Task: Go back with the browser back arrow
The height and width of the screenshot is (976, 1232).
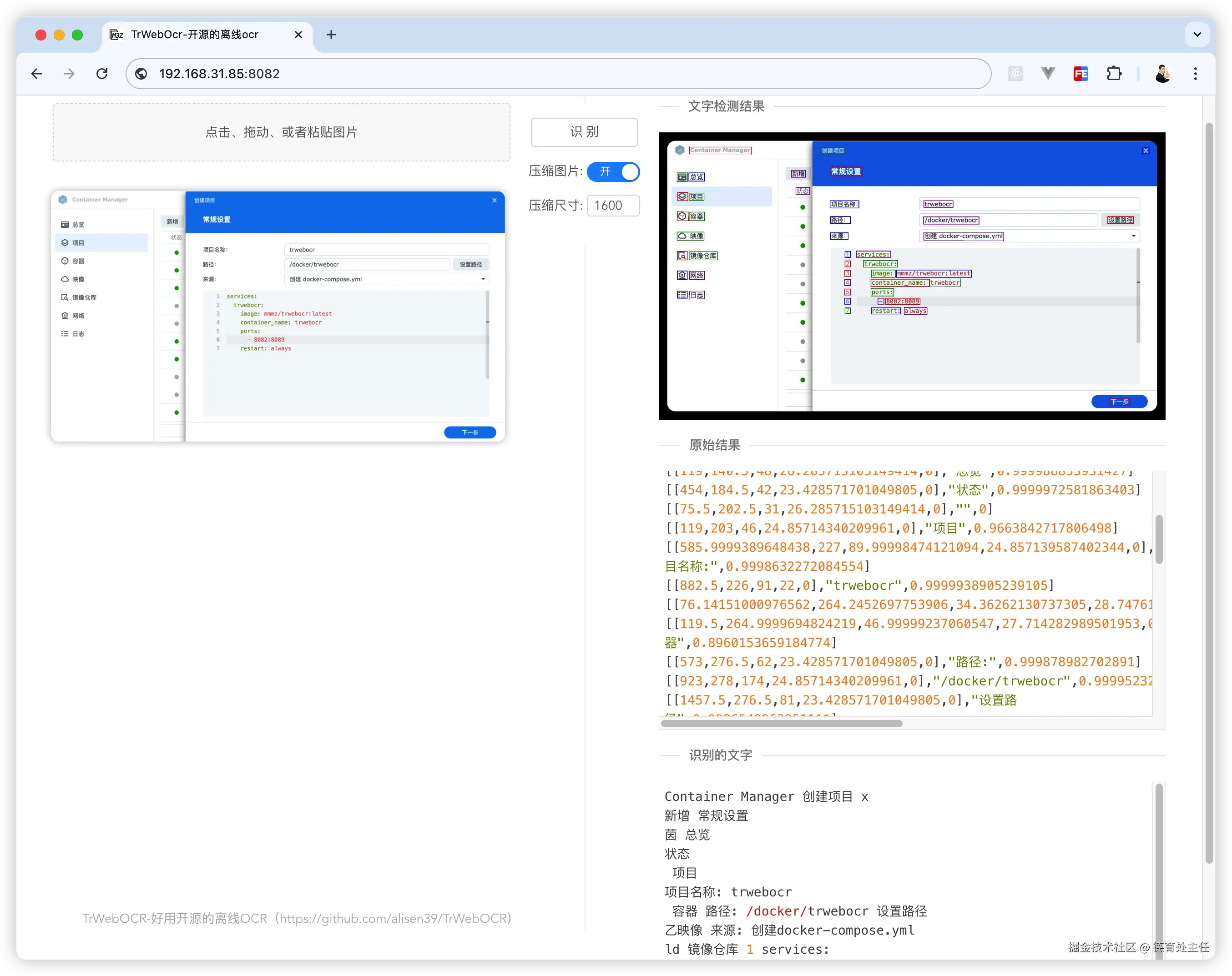Action: point(37,74)
